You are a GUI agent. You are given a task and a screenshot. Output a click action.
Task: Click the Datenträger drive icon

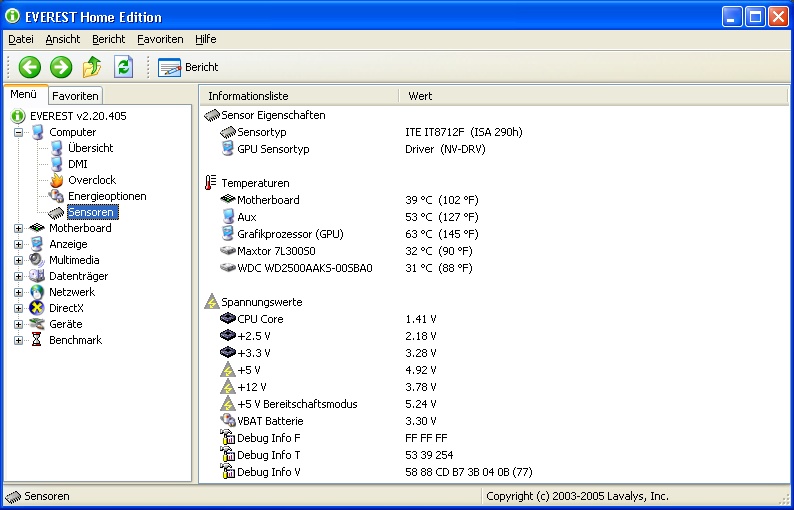[37, 276]
